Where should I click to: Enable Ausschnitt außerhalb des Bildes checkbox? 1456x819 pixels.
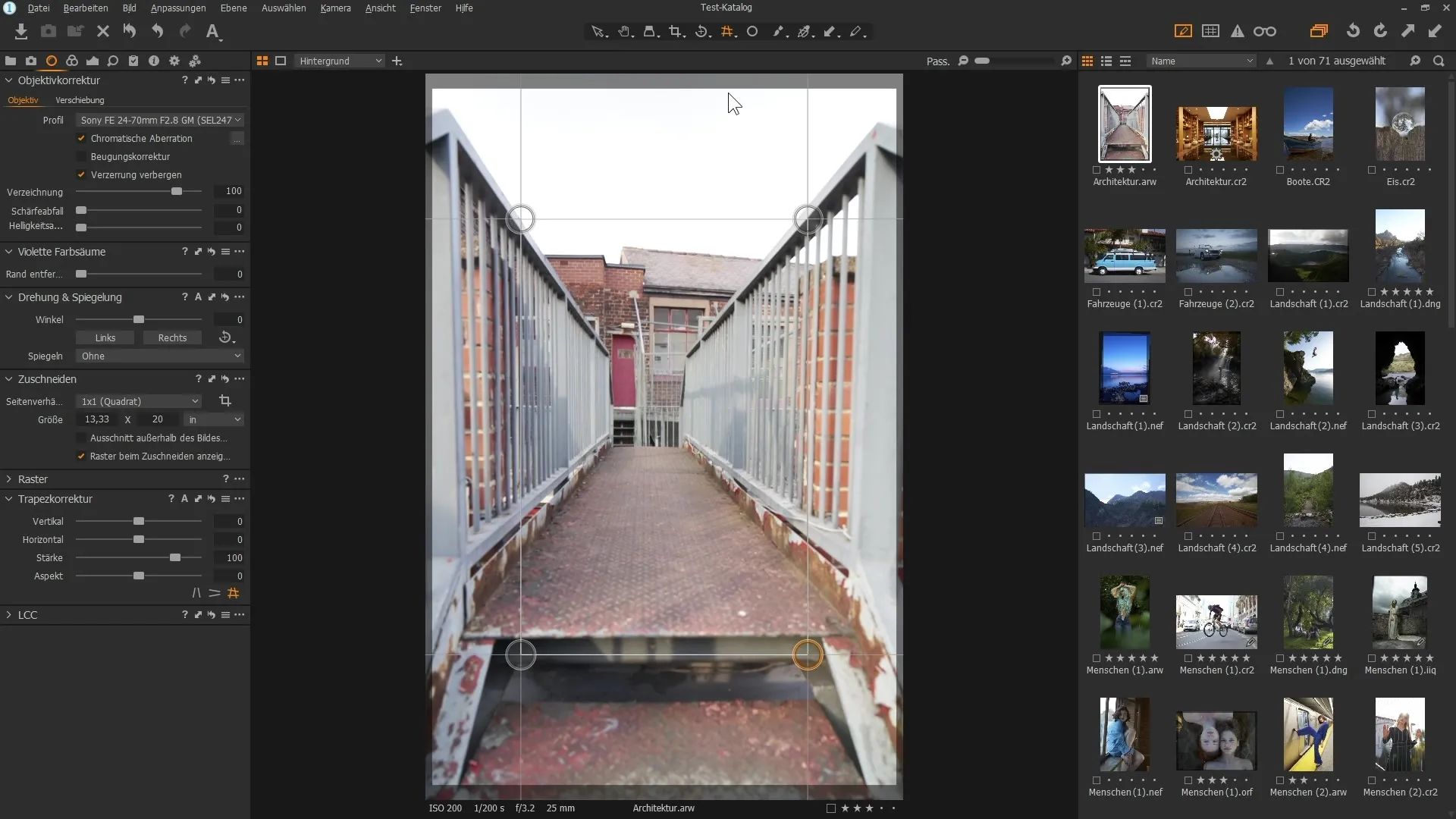tap(81, 438)
